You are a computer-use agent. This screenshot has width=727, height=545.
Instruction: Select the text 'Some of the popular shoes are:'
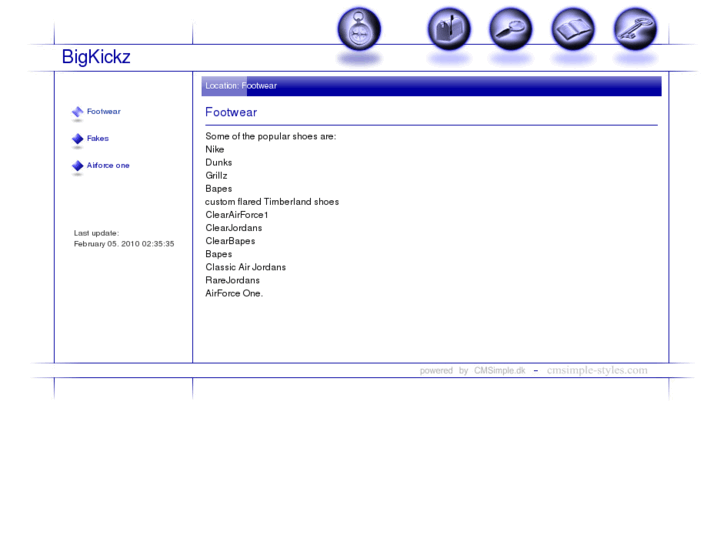(271, 136)
